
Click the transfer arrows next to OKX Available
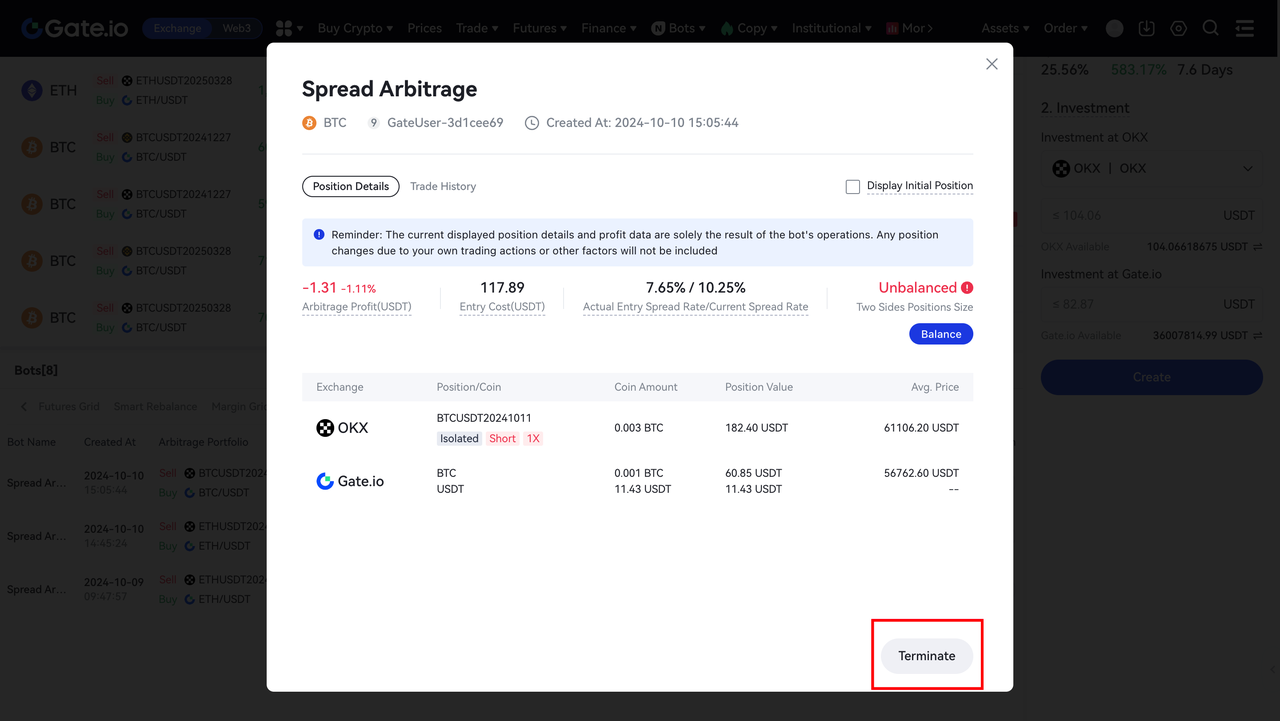click(1257, 246)
